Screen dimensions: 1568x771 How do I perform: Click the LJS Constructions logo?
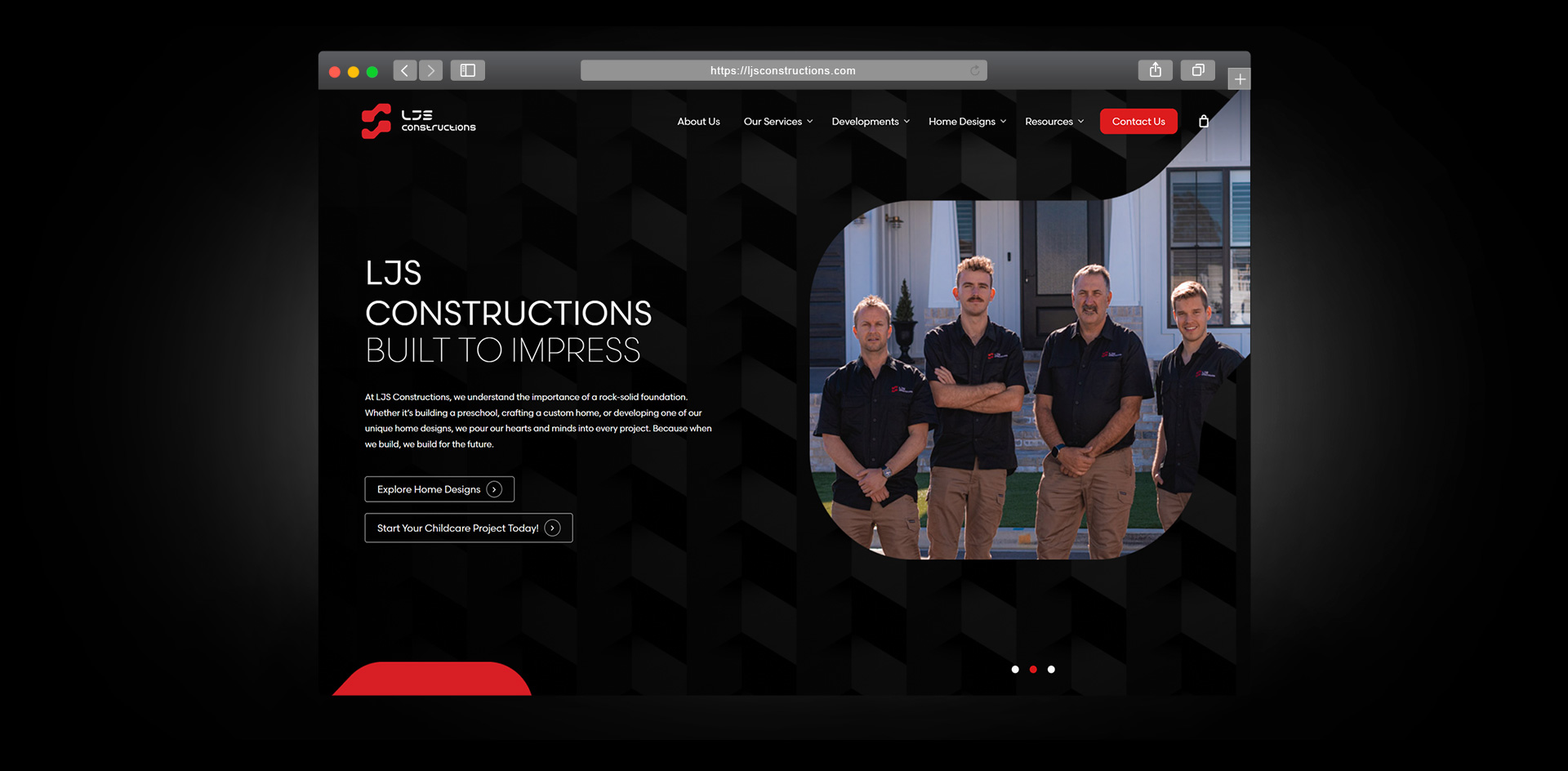[418, 122]
